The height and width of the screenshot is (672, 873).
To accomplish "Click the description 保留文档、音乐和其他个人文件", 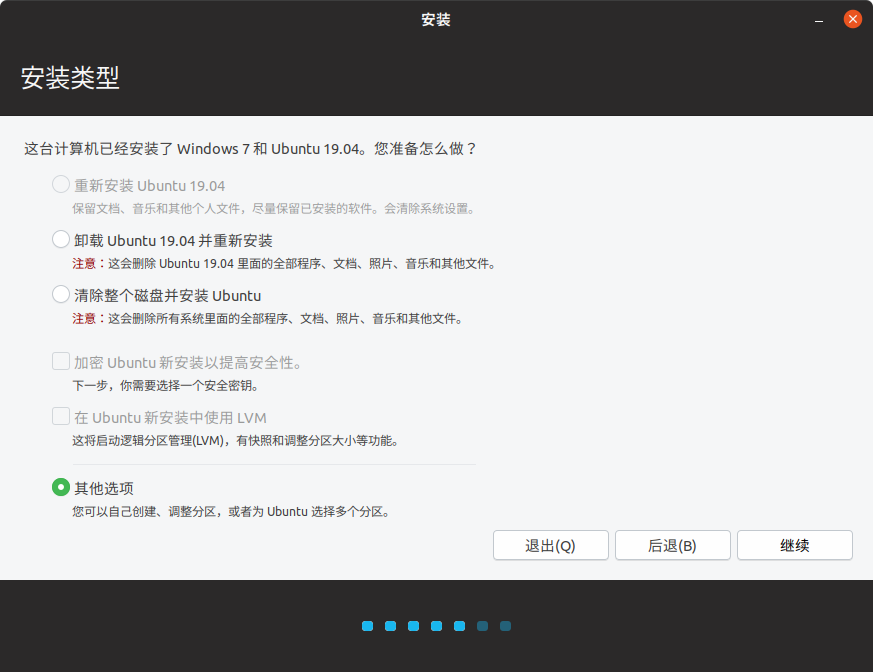I will [x=274, y=208].
